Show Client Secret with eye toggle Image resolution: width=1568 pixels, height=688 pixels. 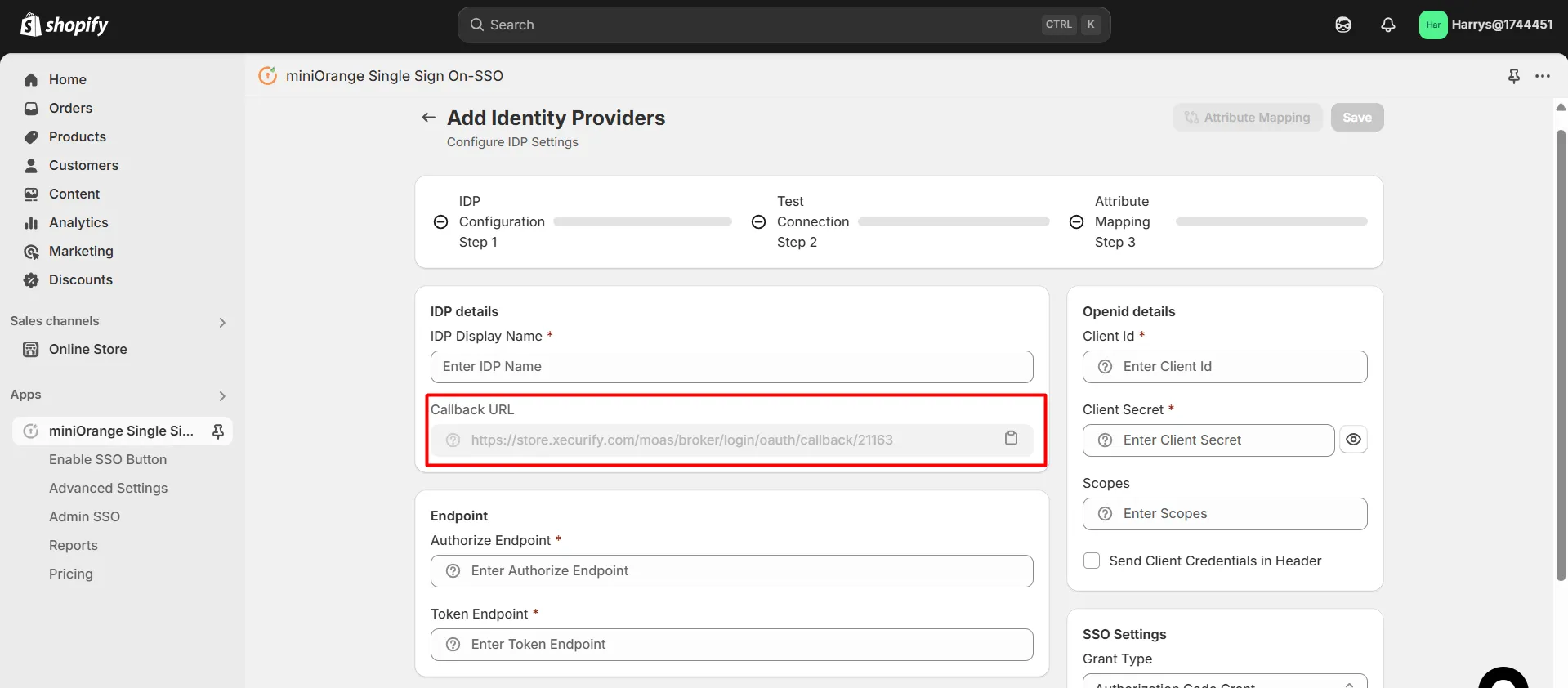coord(1354,440)
